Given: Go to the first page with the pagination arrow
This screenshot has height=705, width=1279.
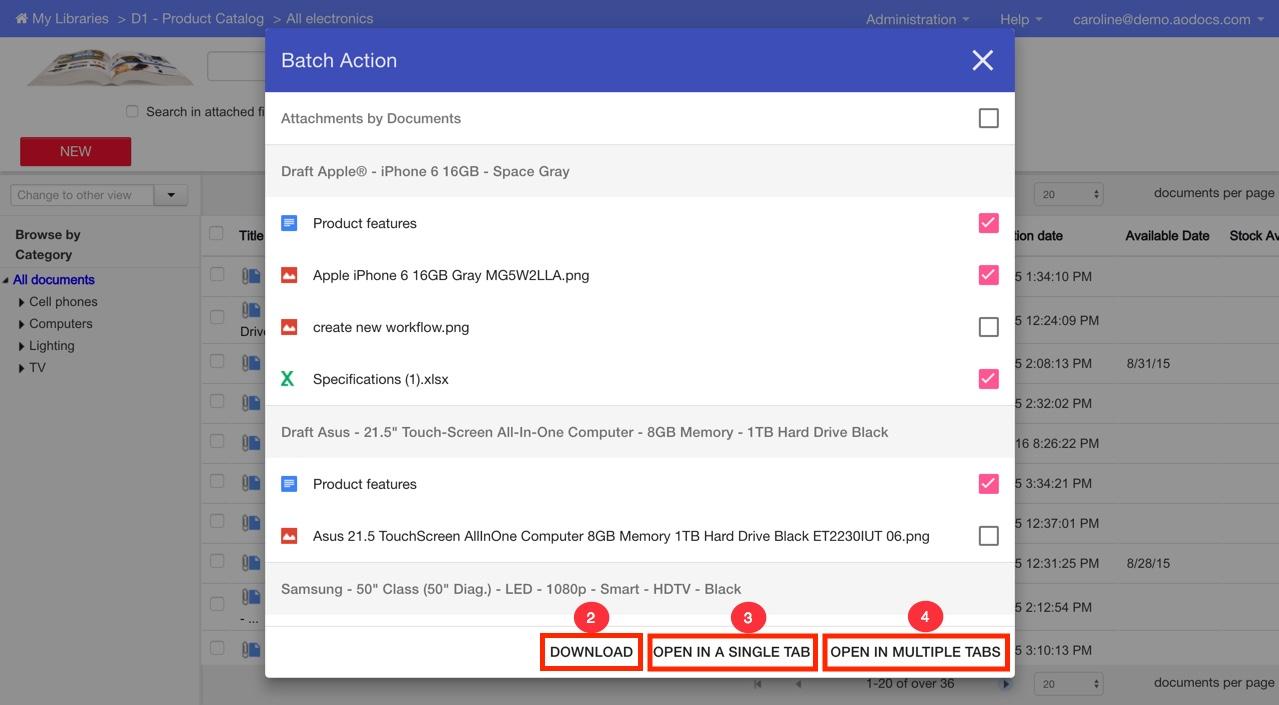Looking at the screenshot, I should pos(757,684).
